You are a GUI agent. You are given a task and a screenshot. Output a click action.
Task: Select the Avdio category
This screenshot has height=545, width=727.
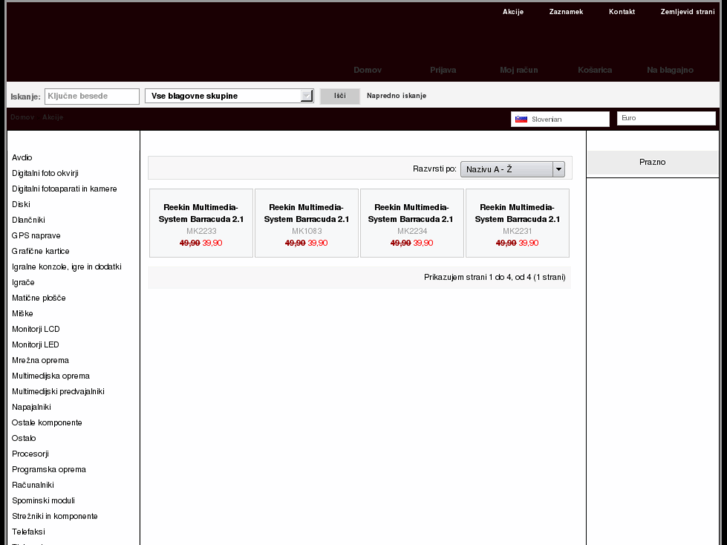[x=22, y=158]
